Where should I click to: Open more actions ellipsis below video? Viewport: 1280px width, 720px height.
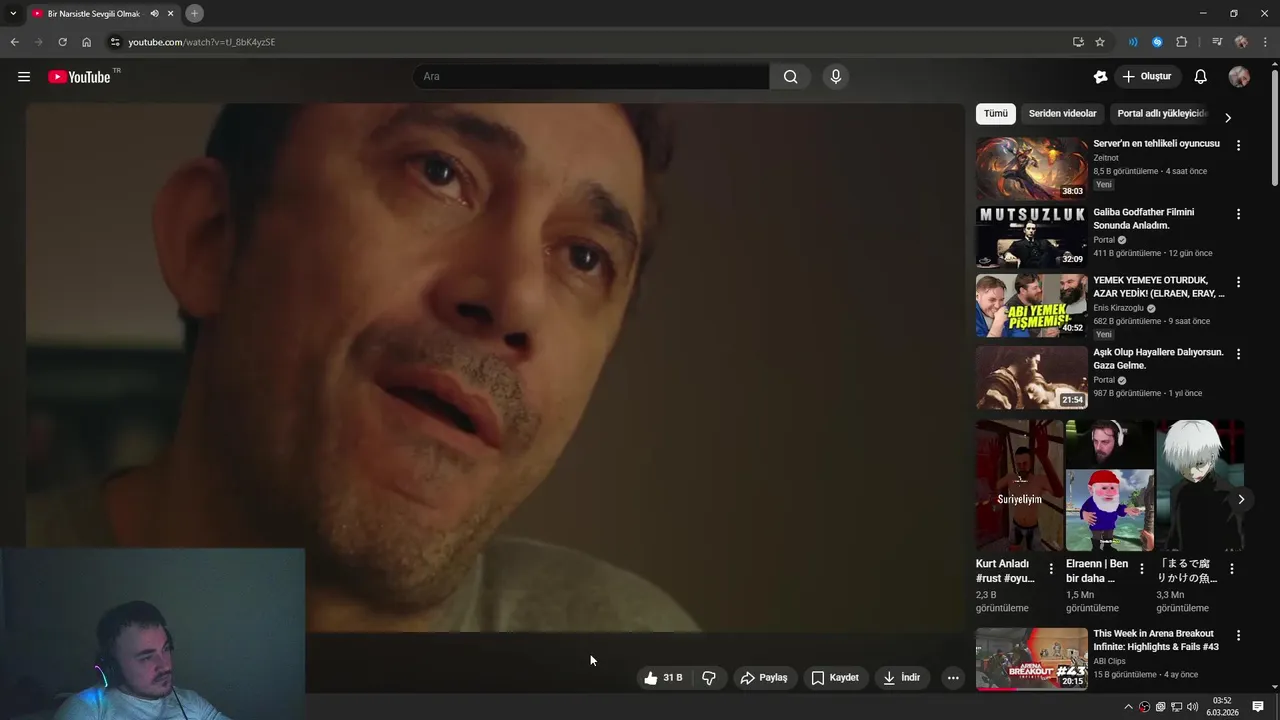953,678
